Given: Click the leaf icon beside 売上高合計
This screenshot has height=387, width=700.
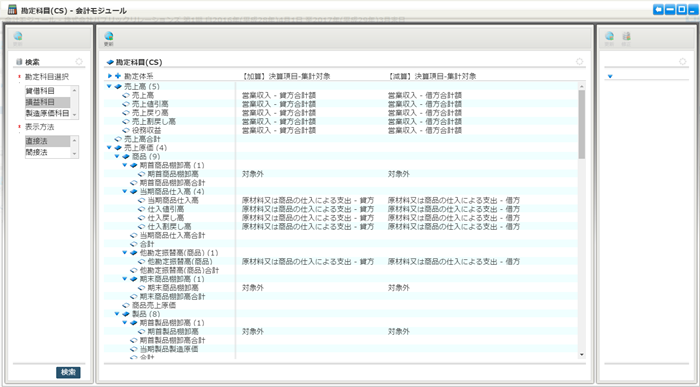Looking at the screenshot, I should tap(118, 139).
